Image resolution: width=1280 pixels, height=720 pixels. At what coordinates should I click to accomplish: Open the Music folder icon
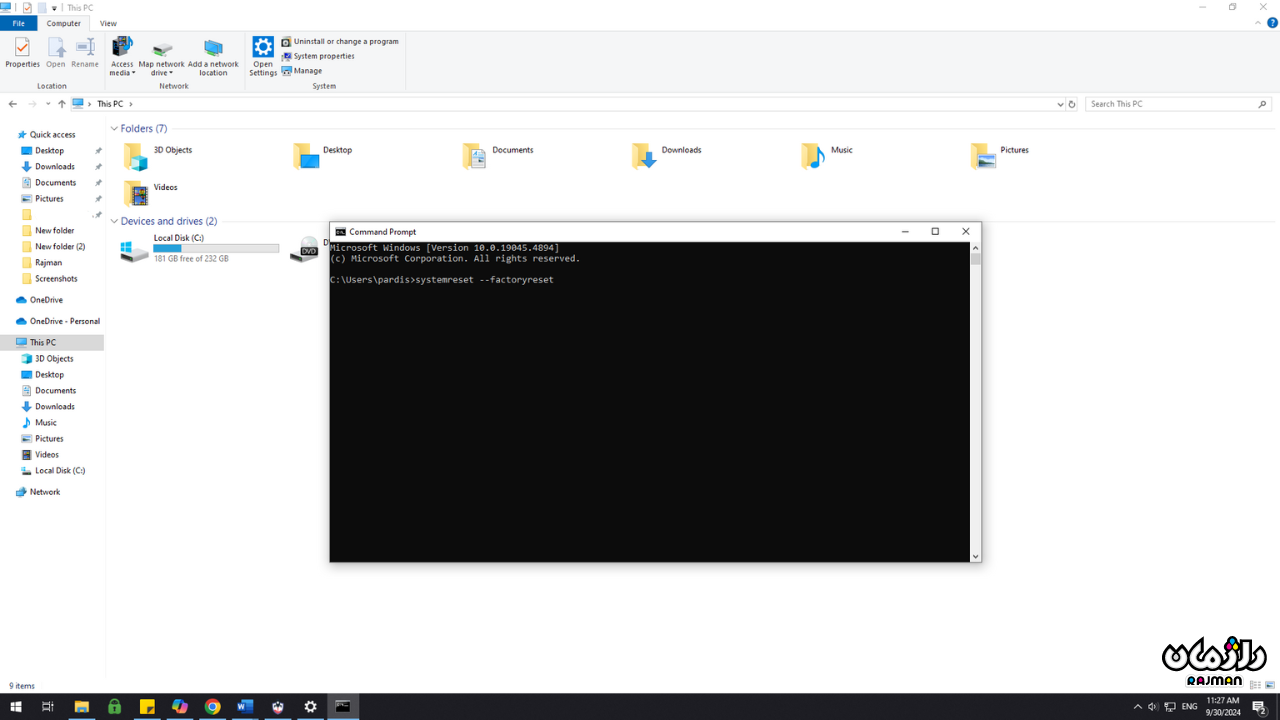813,156
